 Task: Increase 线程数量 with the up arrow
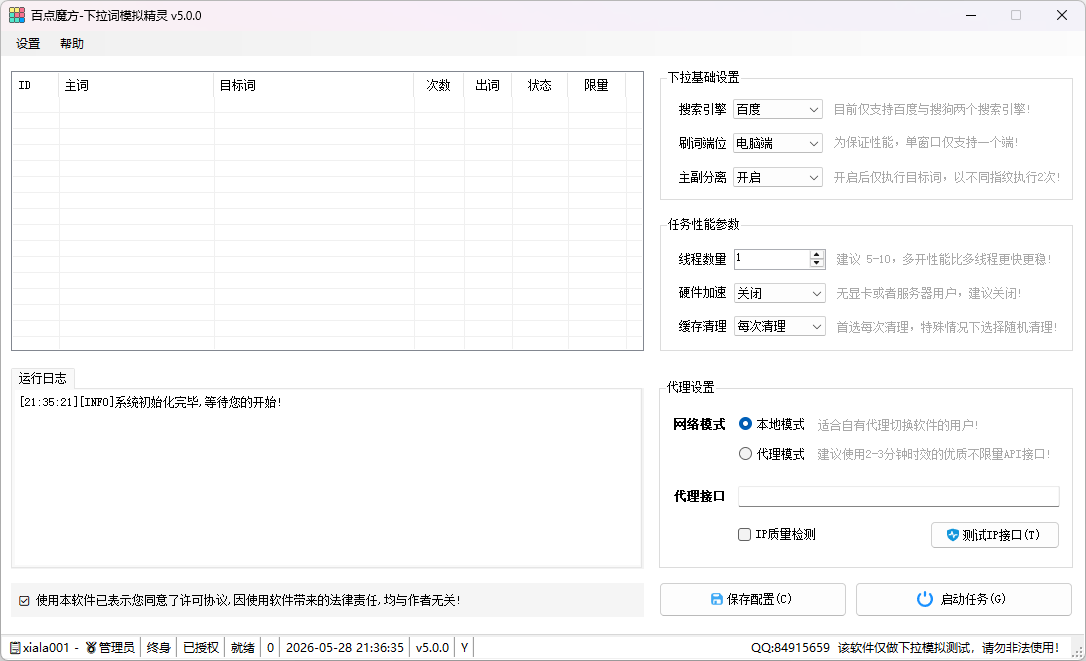tap(817, 254)
